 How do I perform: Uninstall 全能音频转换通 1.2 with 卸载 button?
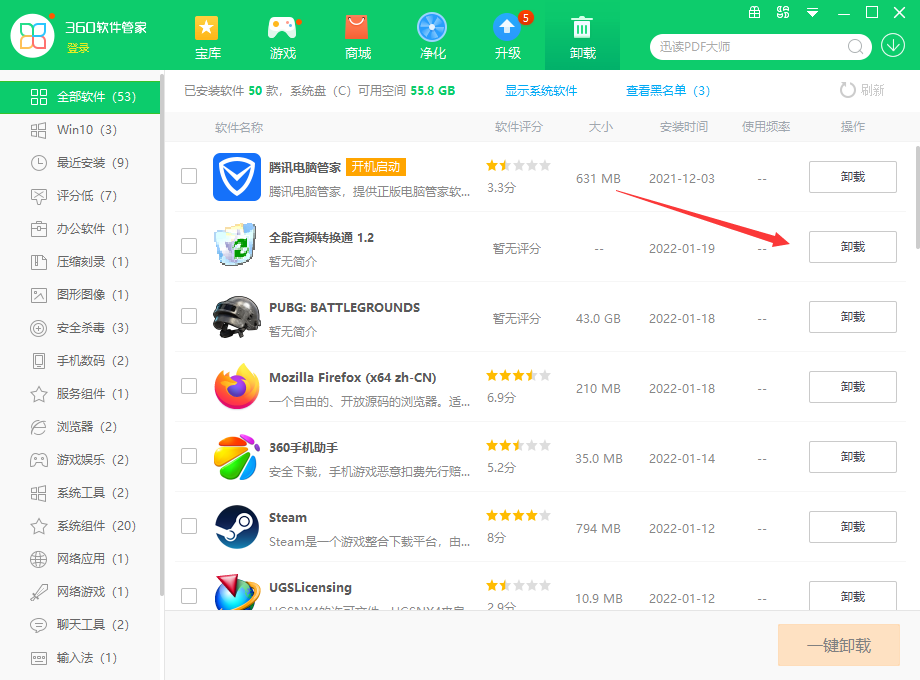[x=853, y=247]
